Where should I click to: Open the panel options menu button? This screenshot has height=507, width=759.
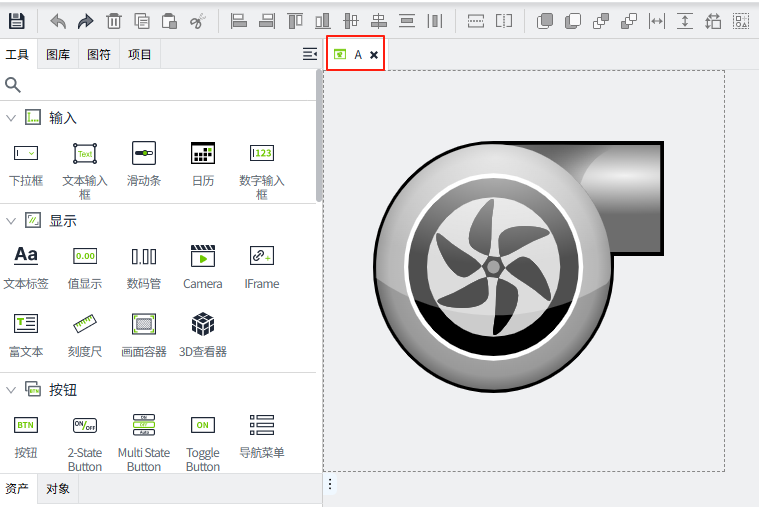pyautogui.click(x=309, y=54)
